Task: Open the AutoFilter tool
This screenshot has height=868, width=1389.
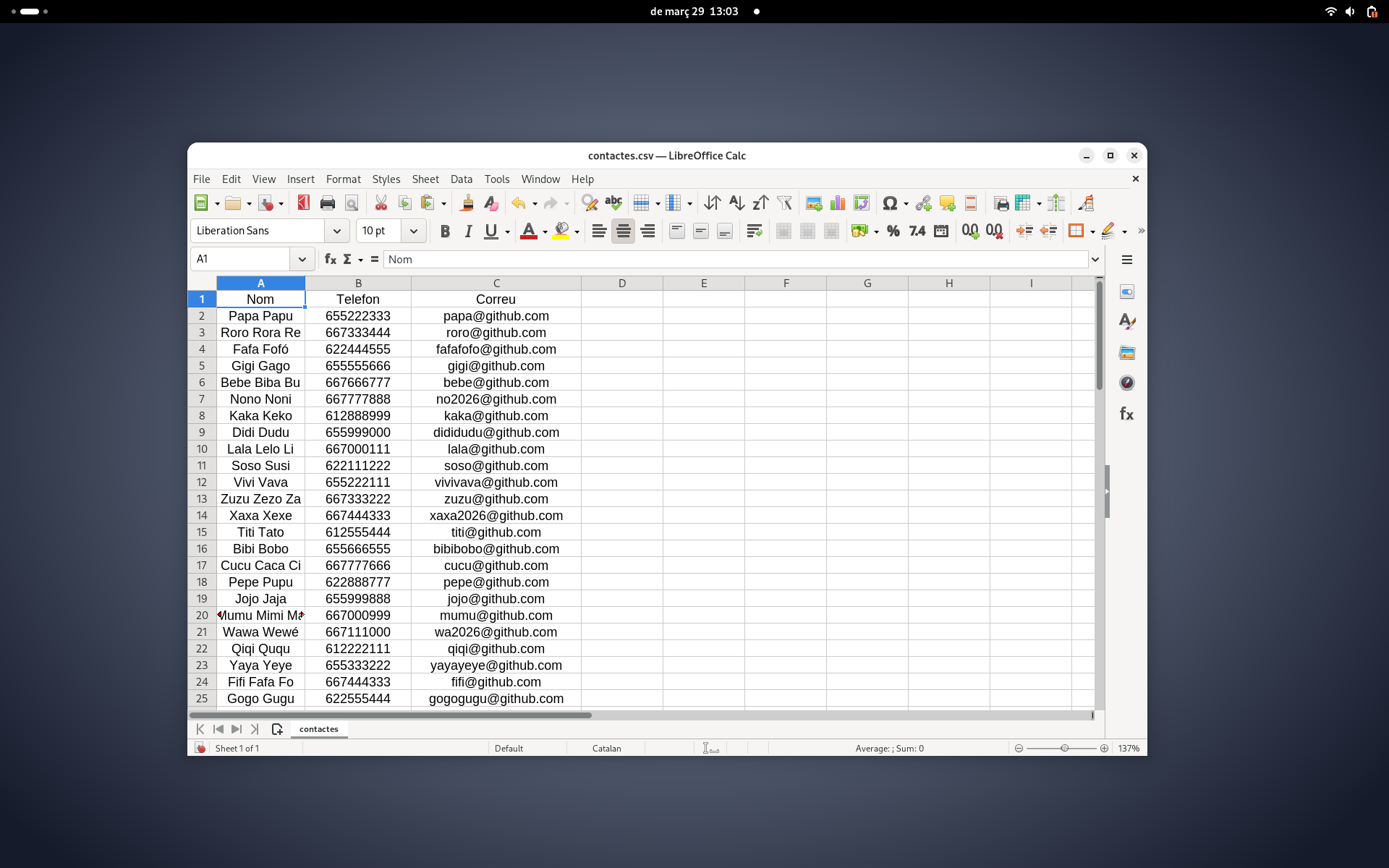Action: [784, 203]
